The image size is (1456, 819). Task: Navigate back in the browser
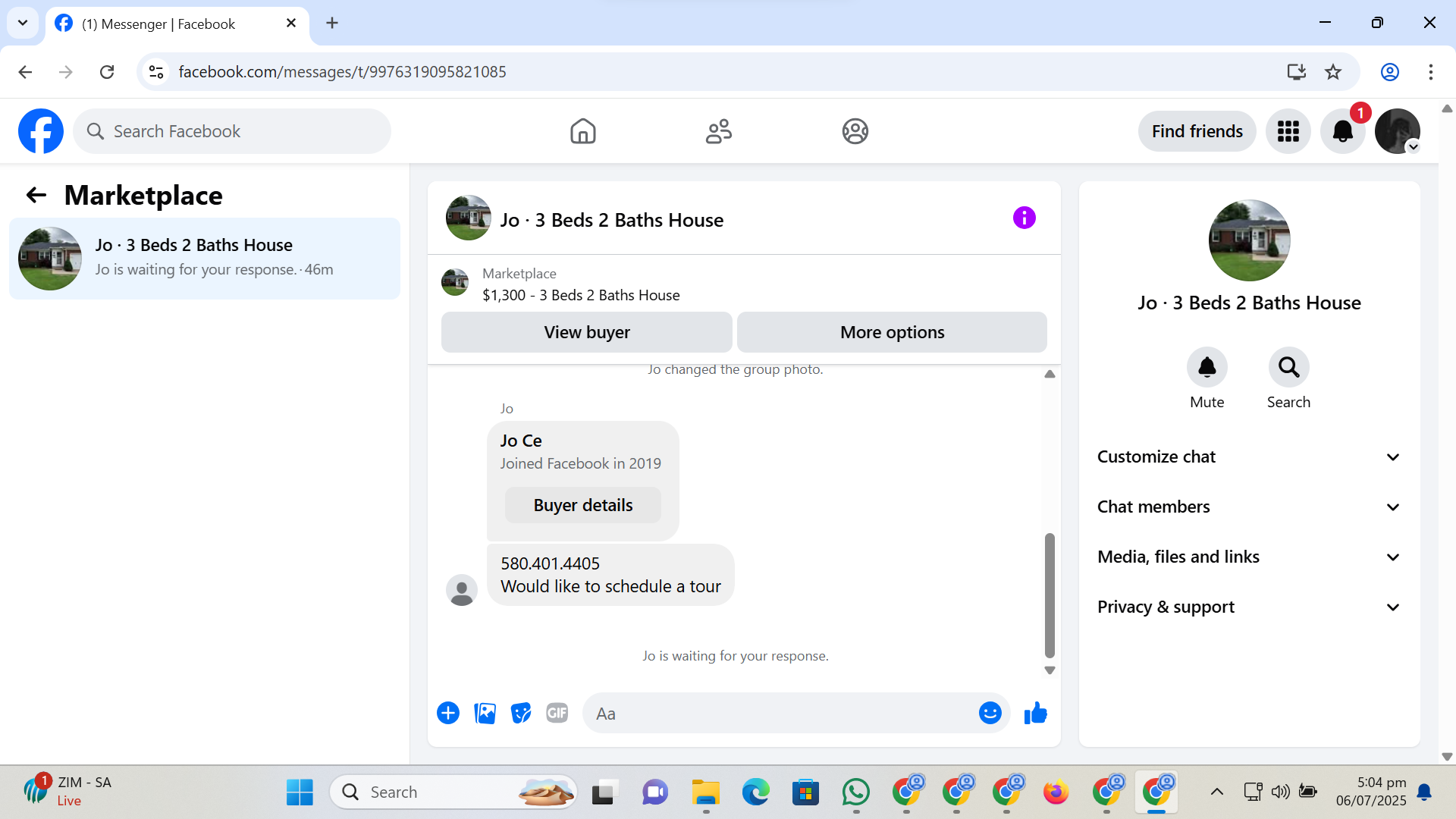pyautogui.click(x=25, y=72)
